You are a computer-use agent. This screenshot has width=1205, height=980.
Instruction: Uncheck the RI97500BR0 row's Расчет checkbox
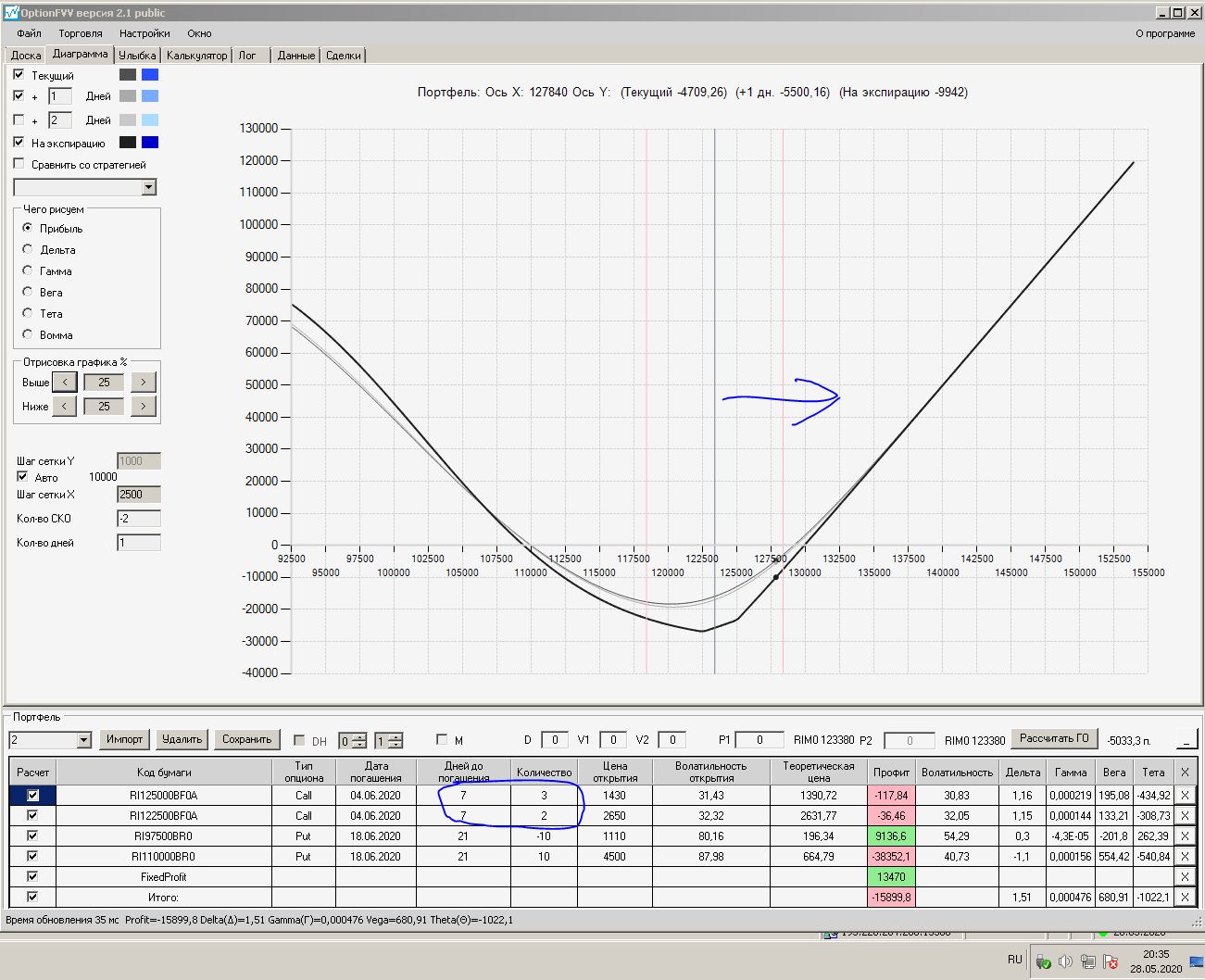point(32,836)
